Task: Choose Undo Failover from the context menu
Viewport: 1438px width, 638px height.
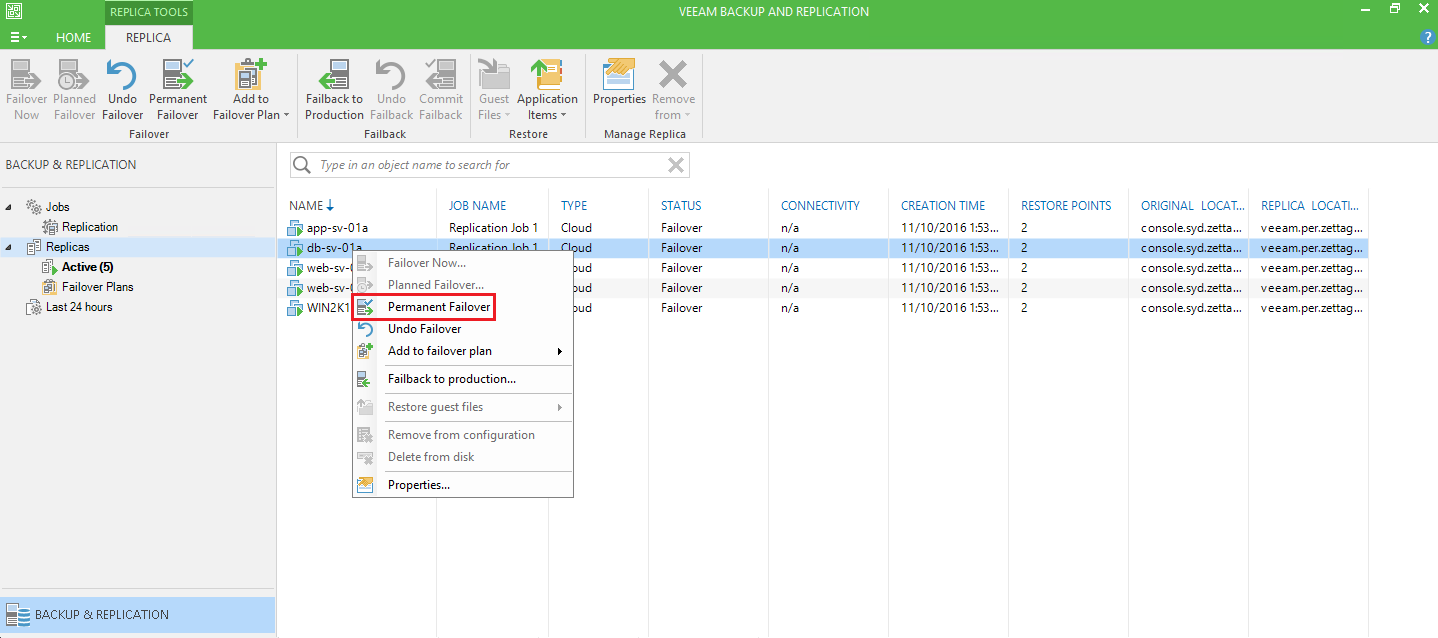Action: (x=463, y=329)
